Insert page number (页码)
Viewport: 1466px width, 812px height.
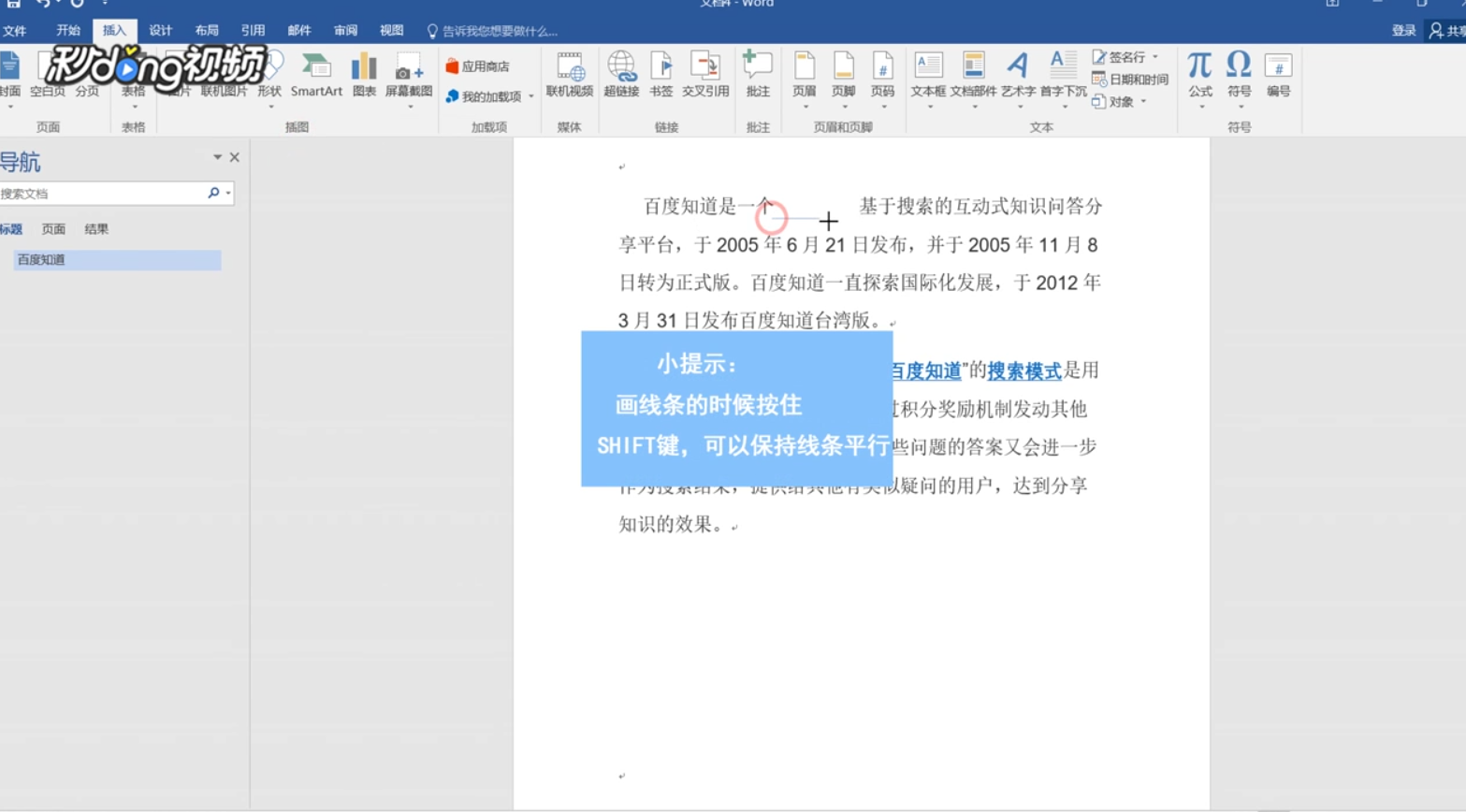pyautogui.click(x=883, y=80)
